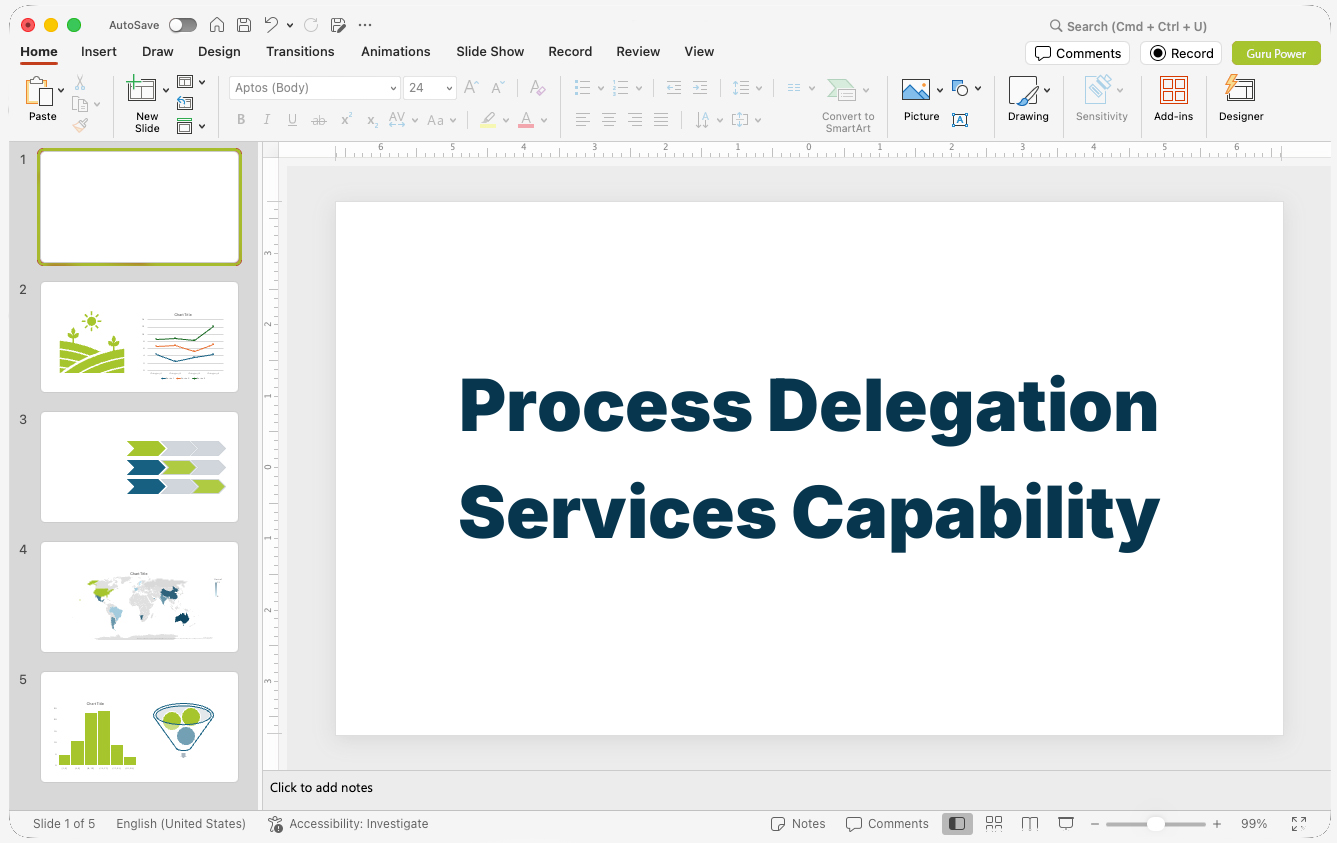Open the Drawing tool
Screen dimensions: 1337x843
[1023, 91]
